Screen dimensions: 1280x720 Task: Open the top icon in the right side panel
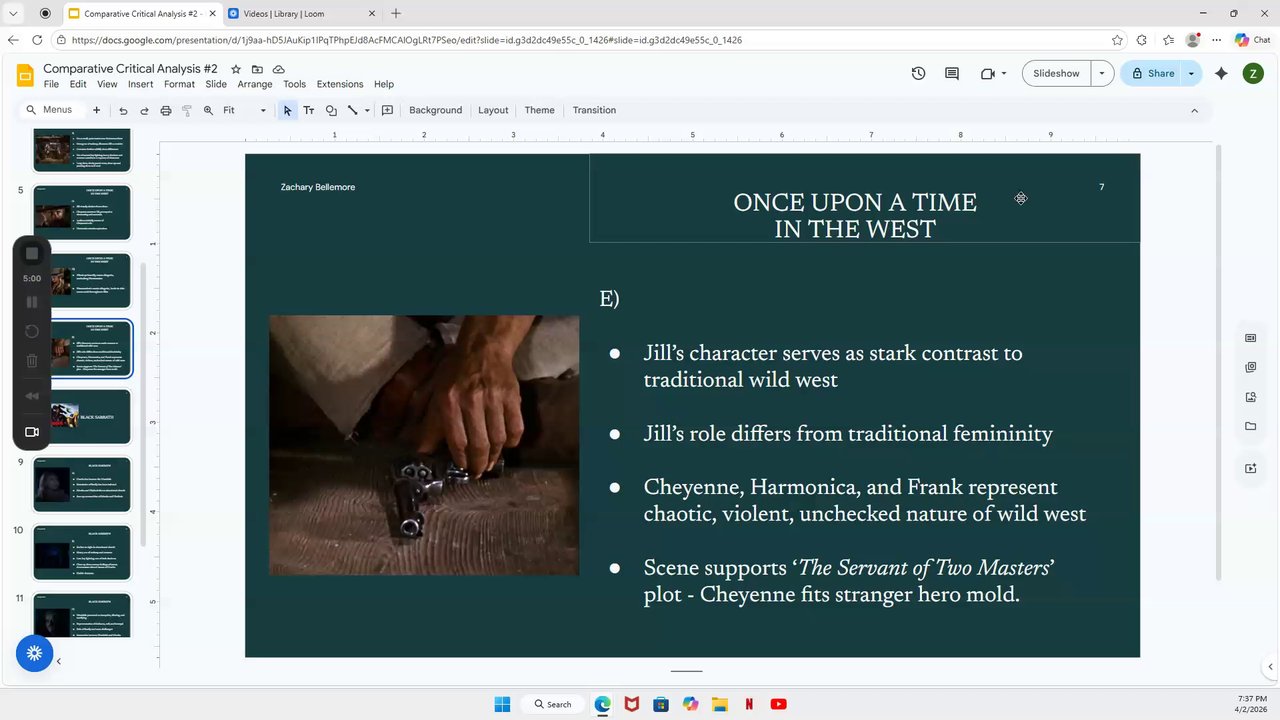pyautogui.click(x=1250, y=338)
